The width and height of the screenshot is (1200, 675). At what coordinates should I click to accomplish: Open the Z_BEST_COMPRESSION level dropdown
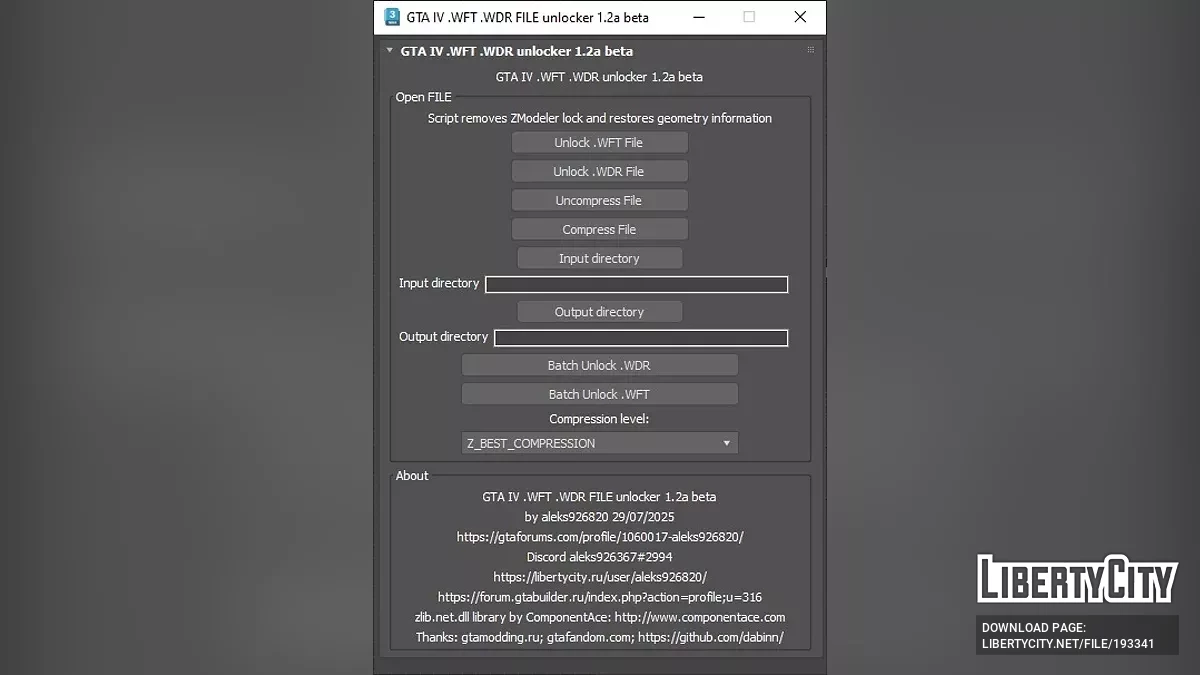pos(599,443)
